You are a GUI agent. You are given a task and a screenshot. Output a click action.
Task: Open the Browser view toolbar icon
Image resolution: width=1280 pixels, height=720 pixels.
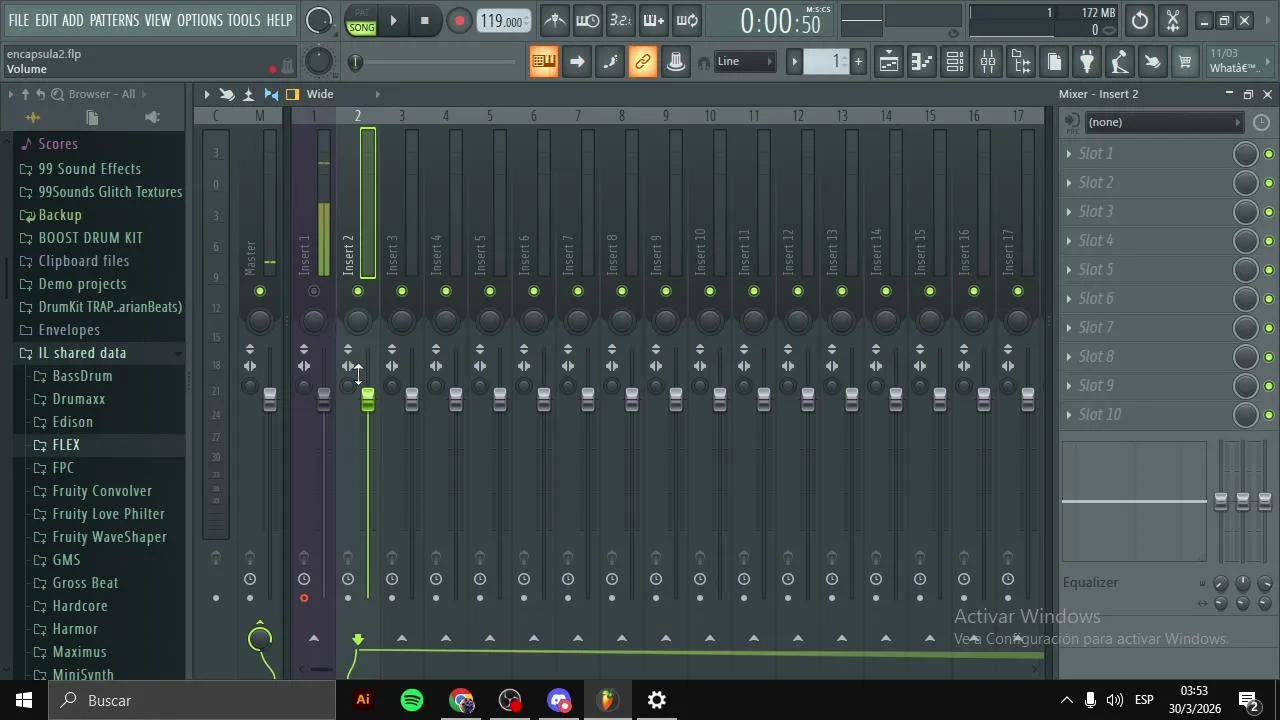[x=1021, y=62]
